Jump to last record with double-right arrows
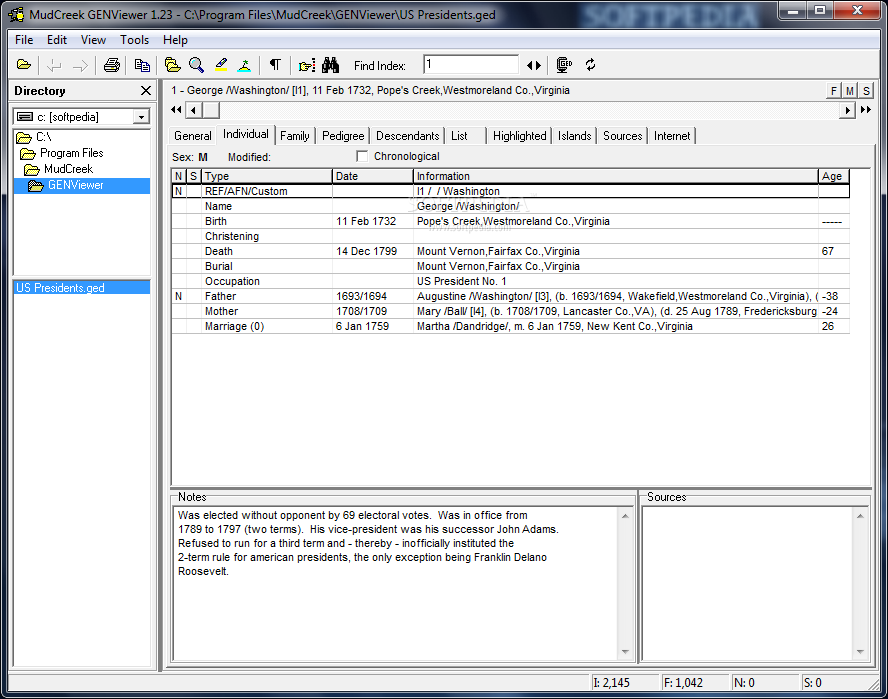This screenshot has height=699, width=888. coord(865,110)
